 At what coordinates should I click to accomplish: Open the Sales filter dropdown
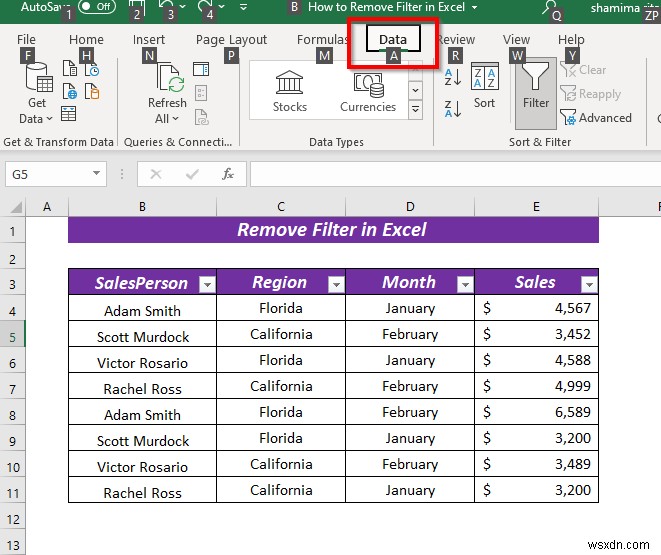(589, 285)
